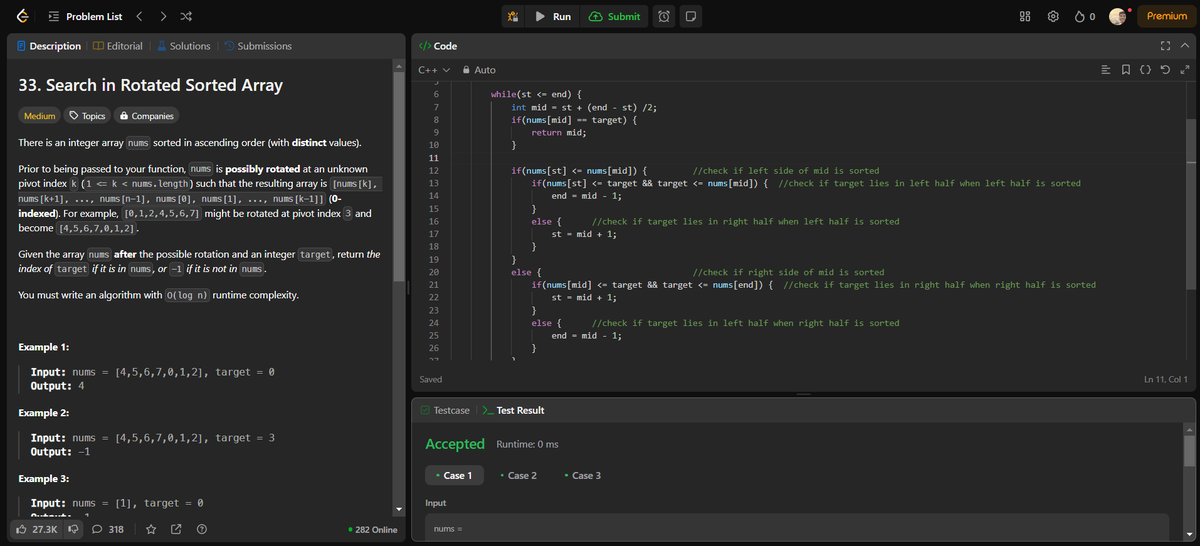This screenshot has width=1200, height=546.
Task: Click the Saved status text
Action: pos(429,380)
